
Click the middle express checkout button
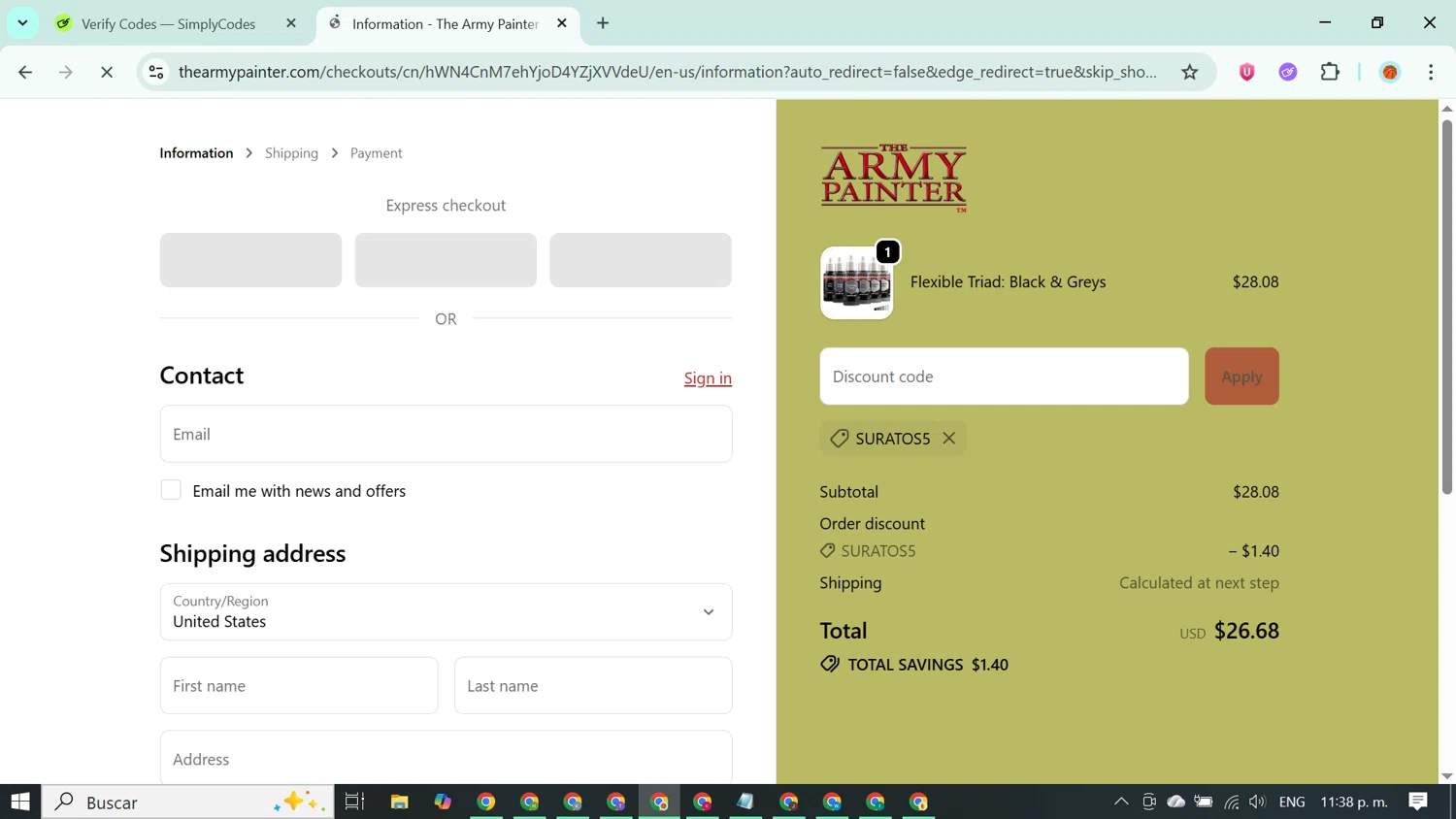click(446, 260)
